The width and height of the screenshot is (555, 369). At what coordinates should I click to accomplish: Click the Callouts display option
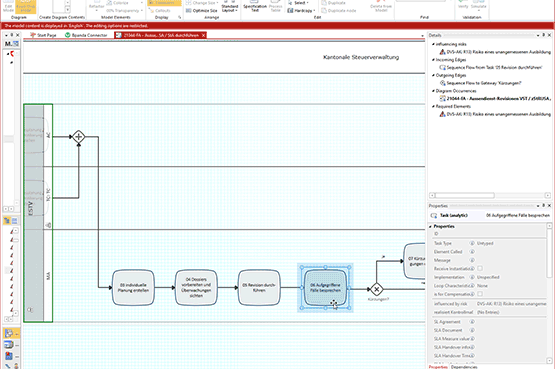(160, 11)
